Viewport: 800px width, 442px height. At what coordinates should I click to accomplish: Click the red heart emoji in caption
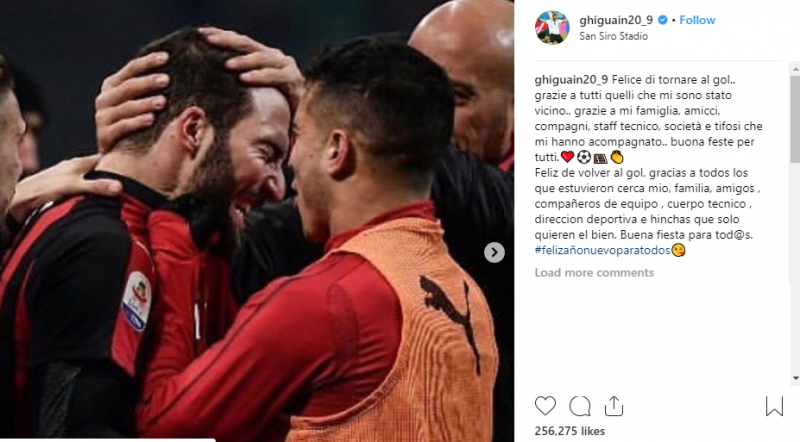pyautogui.click(x=567, y=157)
